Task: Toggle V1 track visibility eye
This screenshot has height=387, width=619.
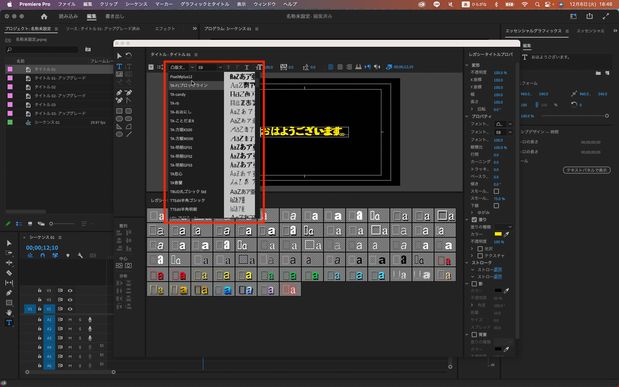Action: (70, 309)
